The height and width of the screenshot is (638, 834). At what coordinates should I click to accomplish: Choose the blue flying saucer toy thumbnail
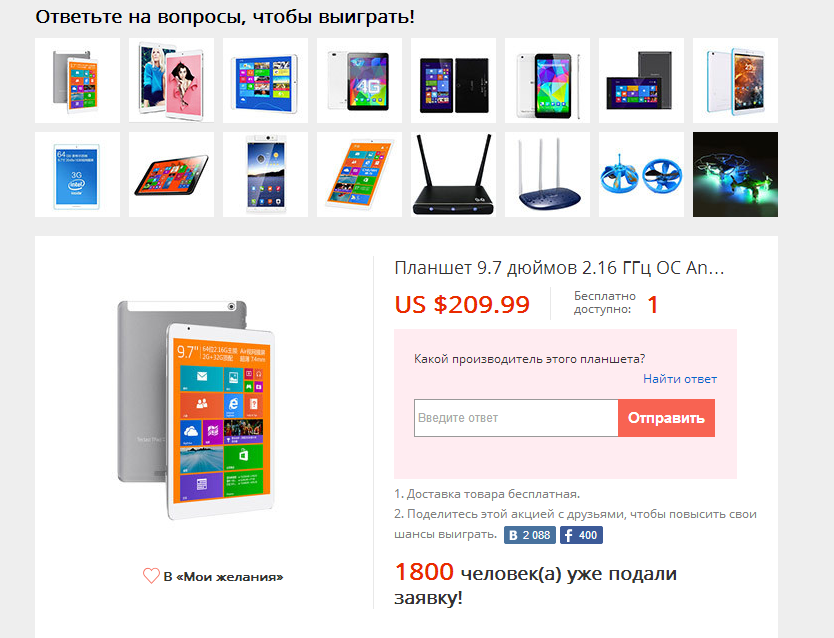click(641, 174)
